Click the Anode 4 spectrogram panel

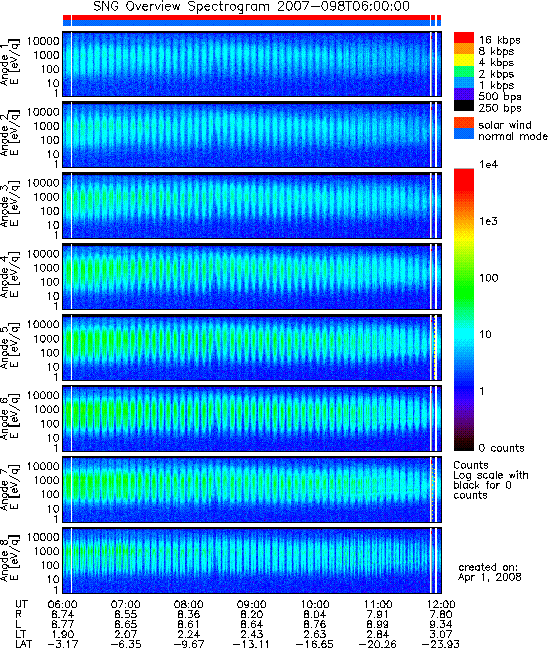(252, 276)
